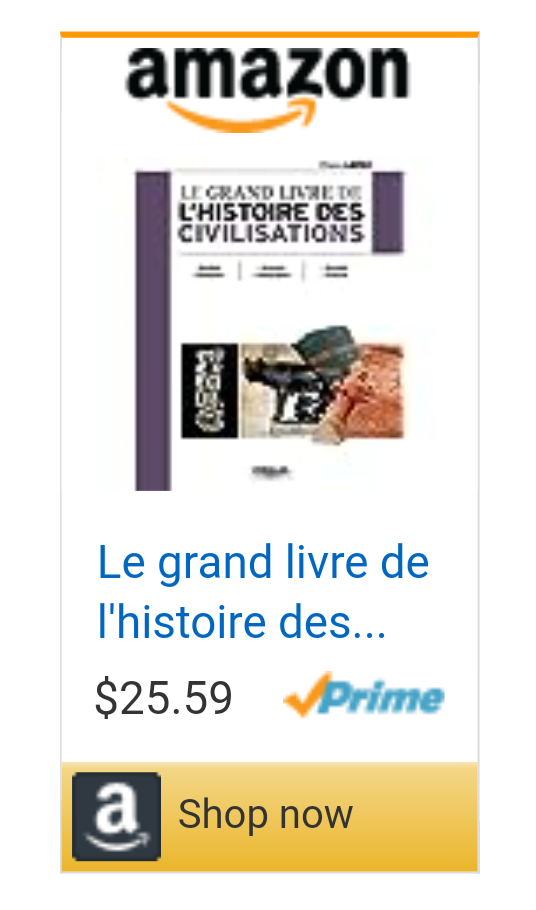Click the Prime logo badge
The height and width of the screenshot is (910, 536).
pos(364,695)
